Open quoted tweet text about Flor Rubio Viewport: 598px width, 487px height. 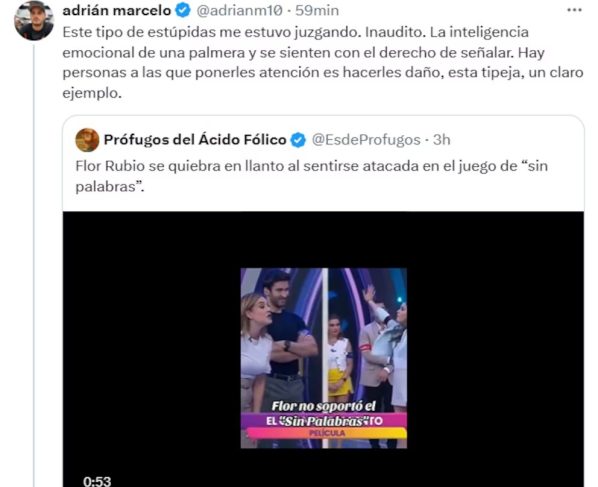(x=312, y=176)
